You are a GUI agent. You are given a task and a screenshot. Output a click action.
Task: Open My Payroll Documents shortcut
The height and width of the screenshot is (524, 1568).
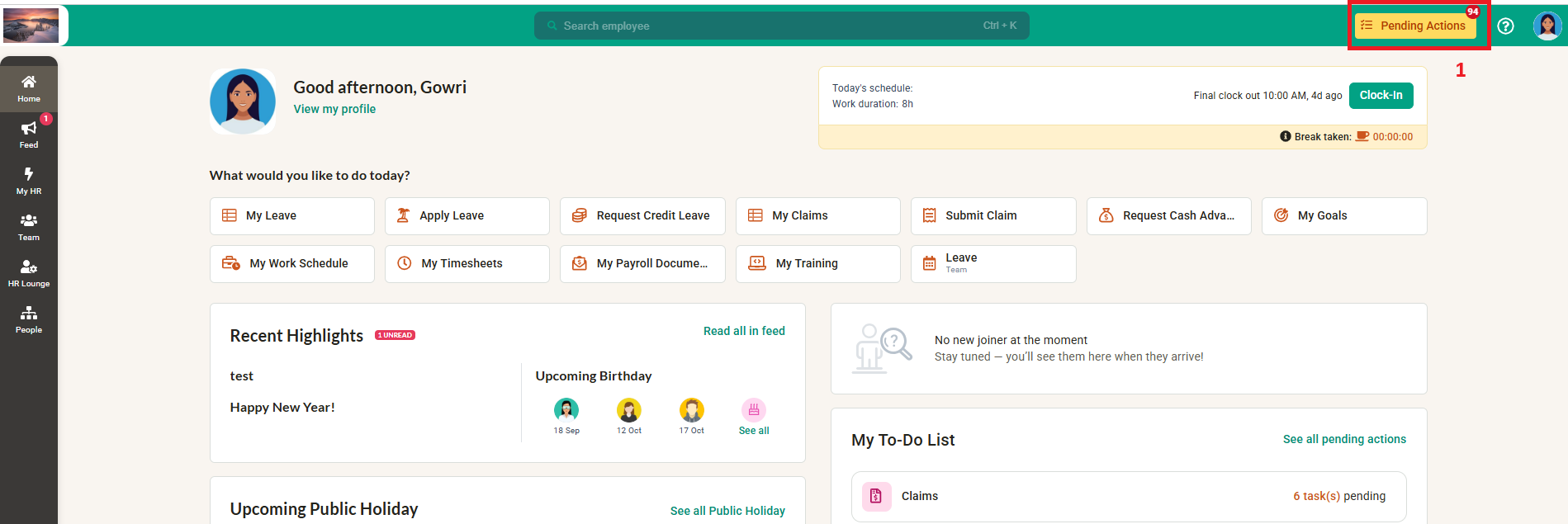click(642, 264)
